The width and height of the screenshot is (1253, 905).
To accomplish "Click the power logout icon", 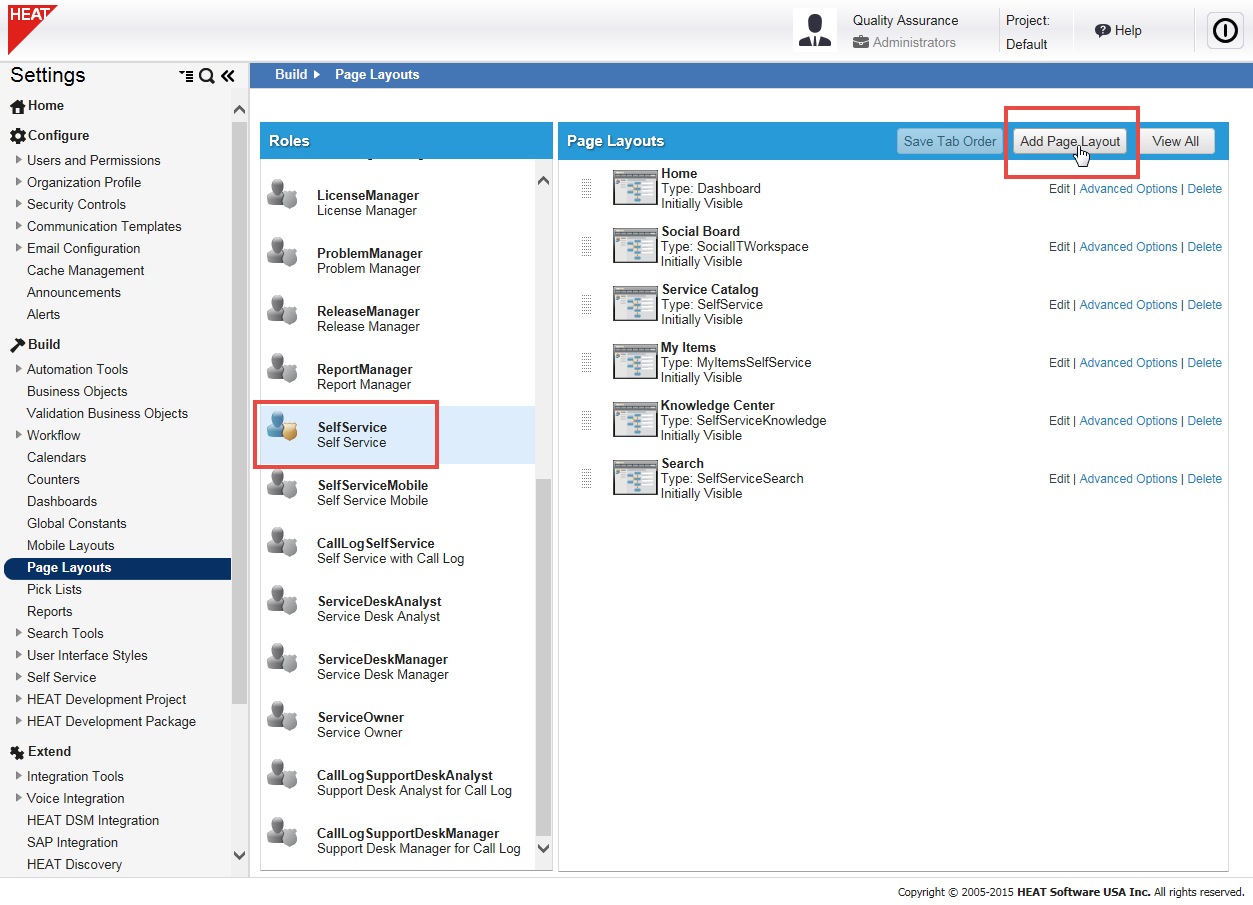I will (1224, 31).
